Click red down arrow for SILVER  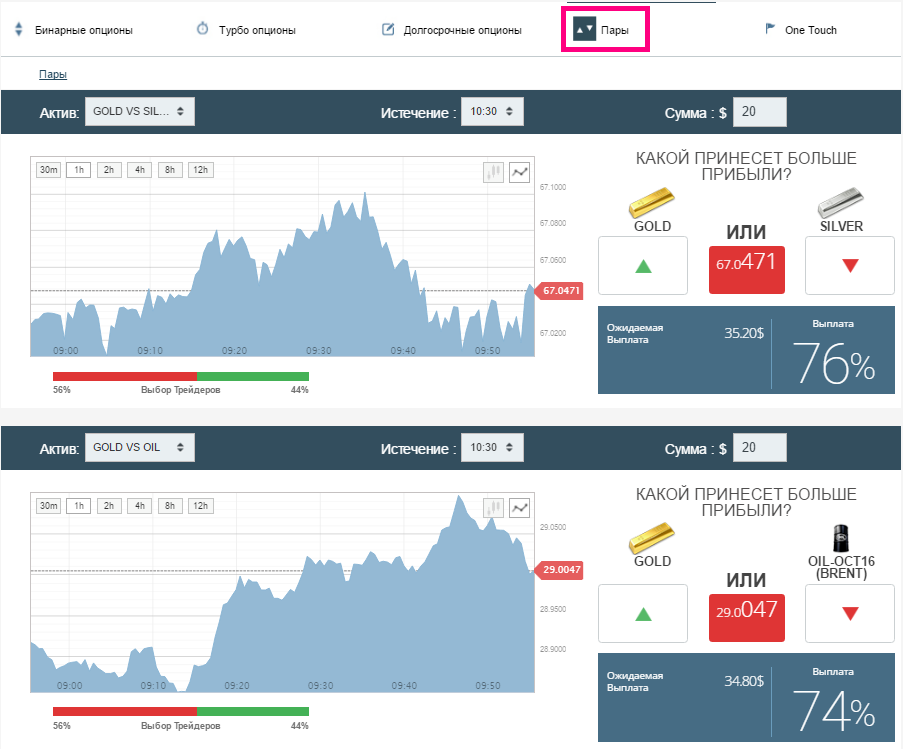(x=849, y=265)
